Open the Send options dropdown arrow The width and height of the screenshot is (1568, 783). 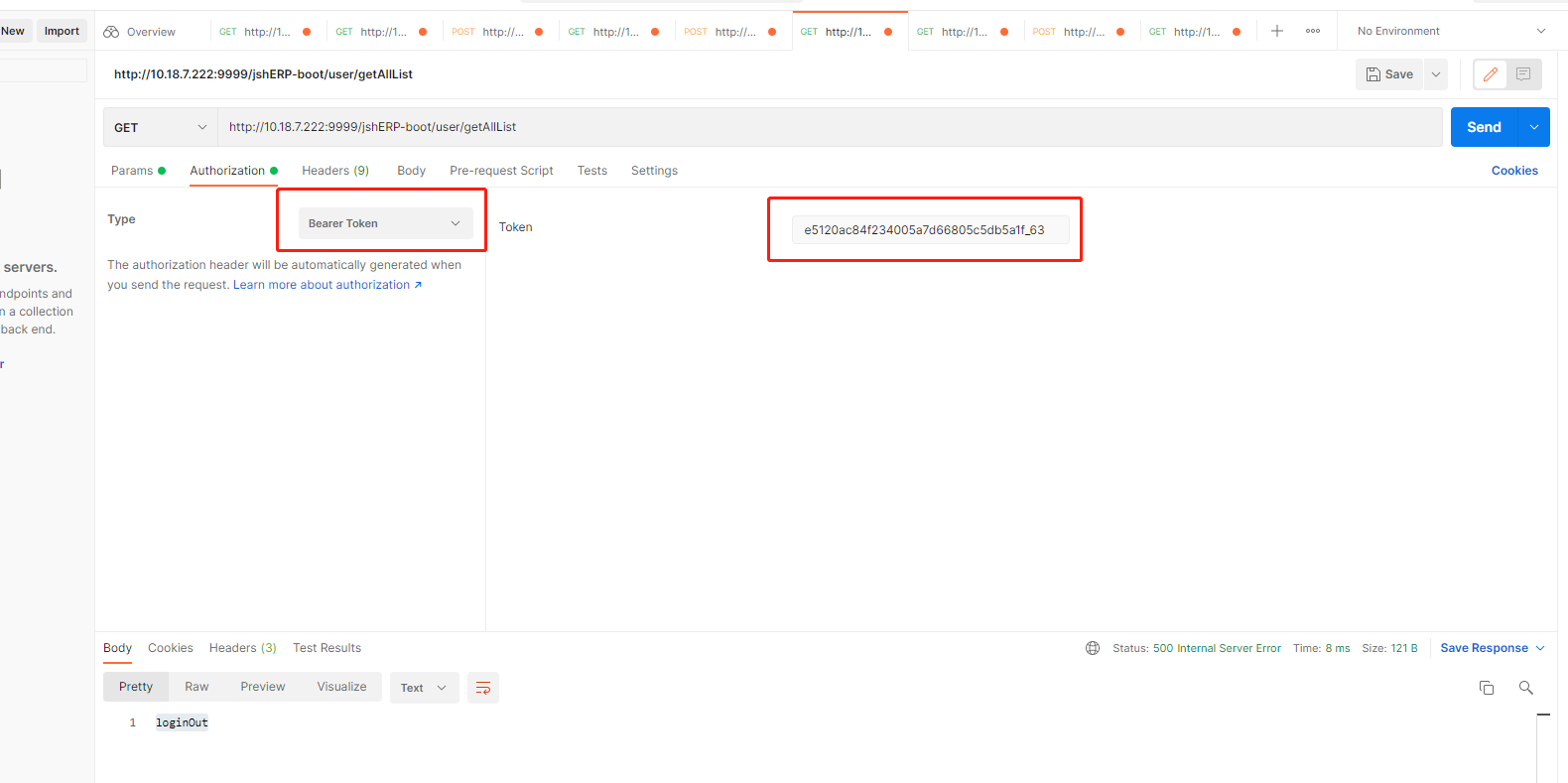[x=1534, y=127]
